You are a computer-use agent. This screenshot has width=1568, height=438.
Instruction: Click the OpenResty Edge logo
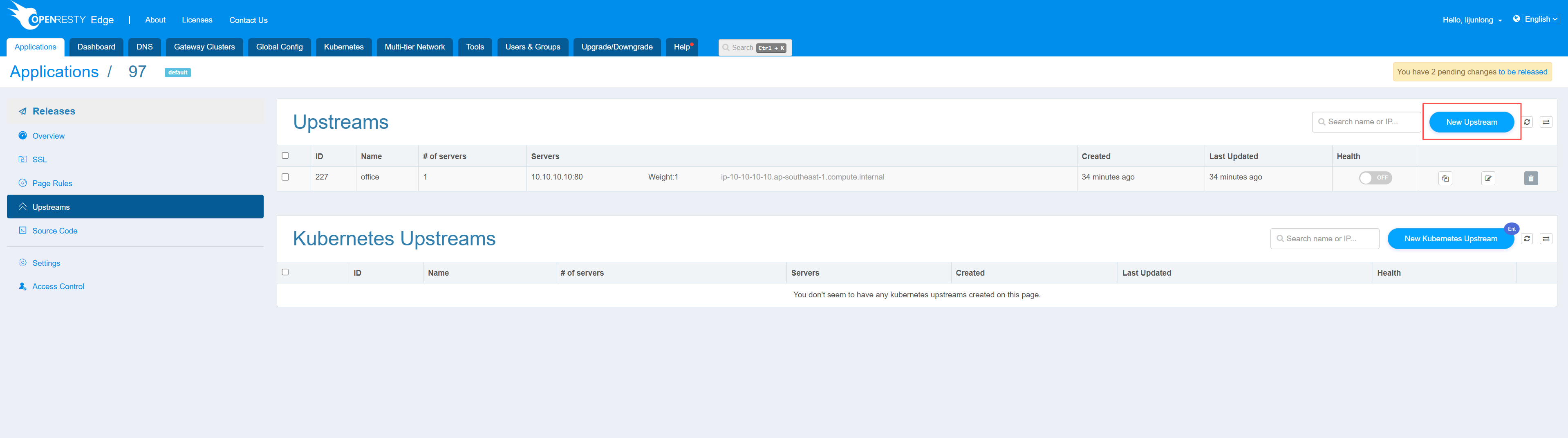pos(61,18)
